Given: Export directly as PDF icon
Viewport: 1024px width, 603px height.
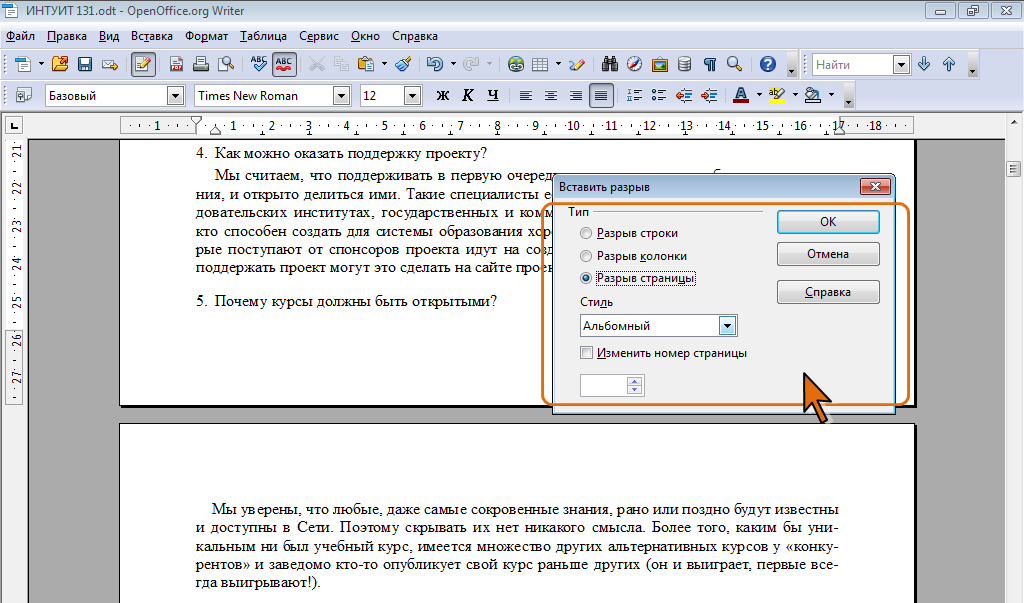Looking at the screenshot, I should point(176,64).
